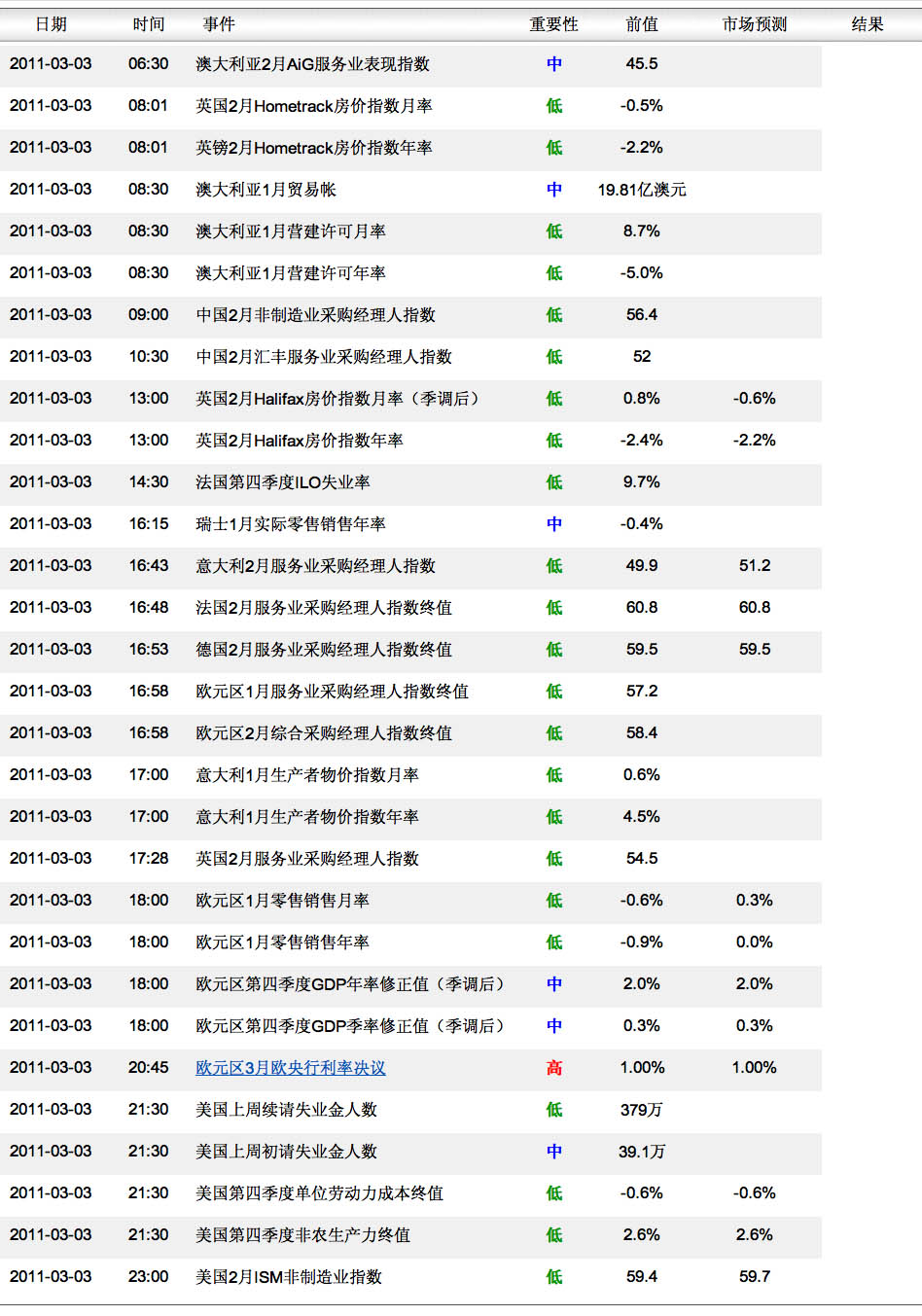The image size is (922, 1316).
Task: Click the 结果 column header
Action: point(868,24)
